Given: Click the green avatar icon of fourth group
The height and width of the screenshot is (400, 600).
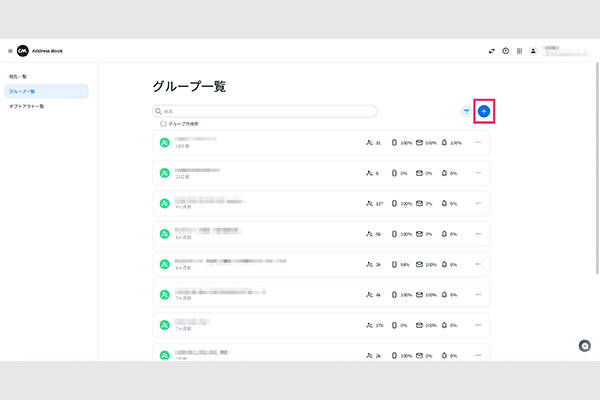Looking at the screenshot, I should 164,234.
